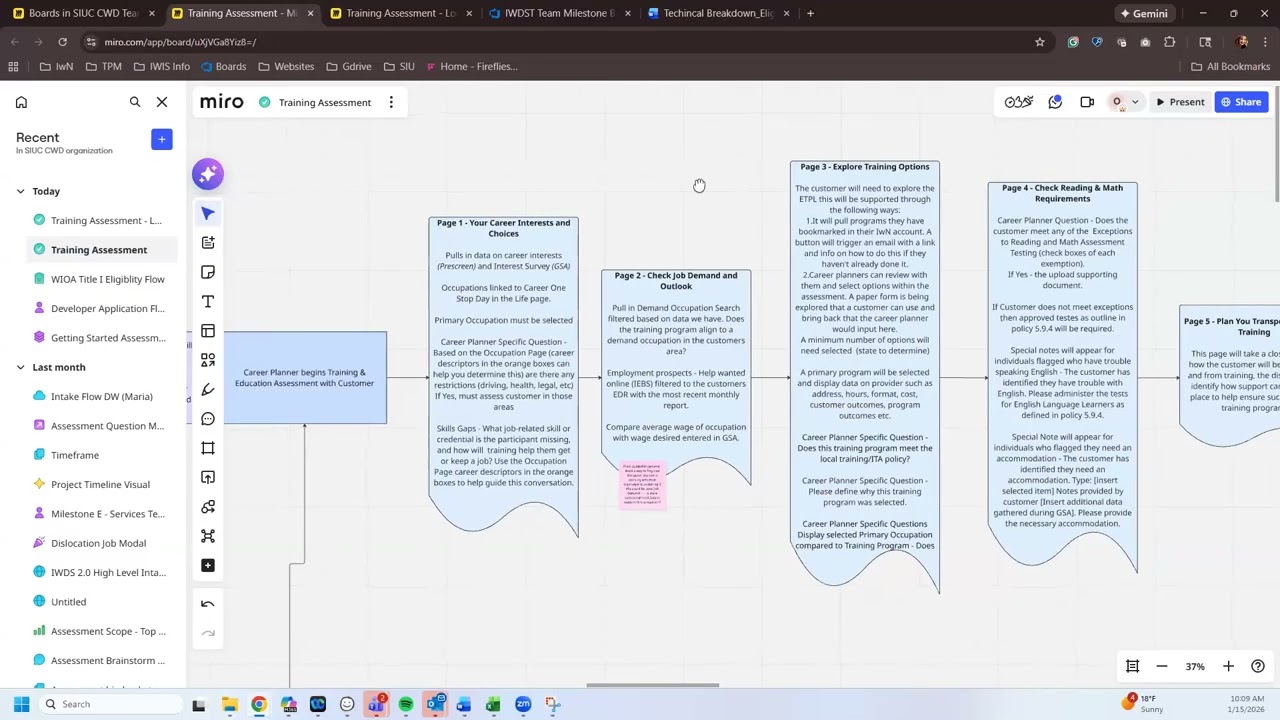The image size is (1280, 720).
Task: Open more apps plus tool
Action: tap(208, 565)
